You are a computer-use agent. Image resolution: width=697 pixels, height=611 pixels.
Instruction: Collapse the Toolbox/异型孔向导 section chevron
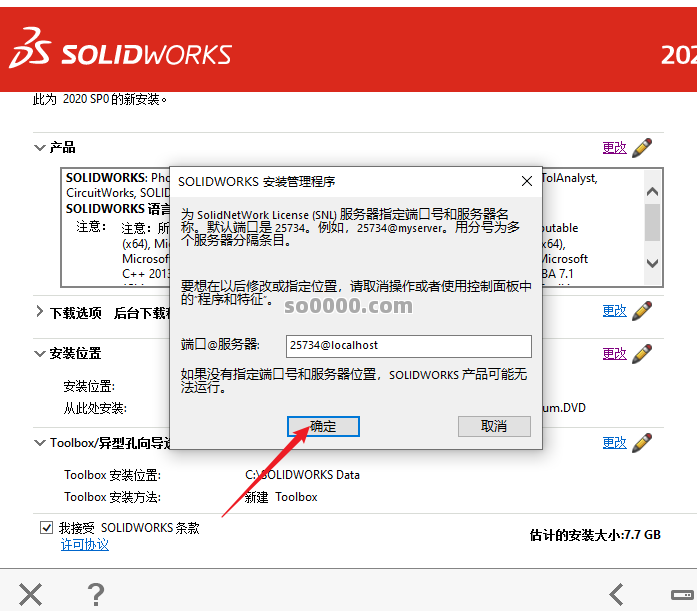coord(40,443)
